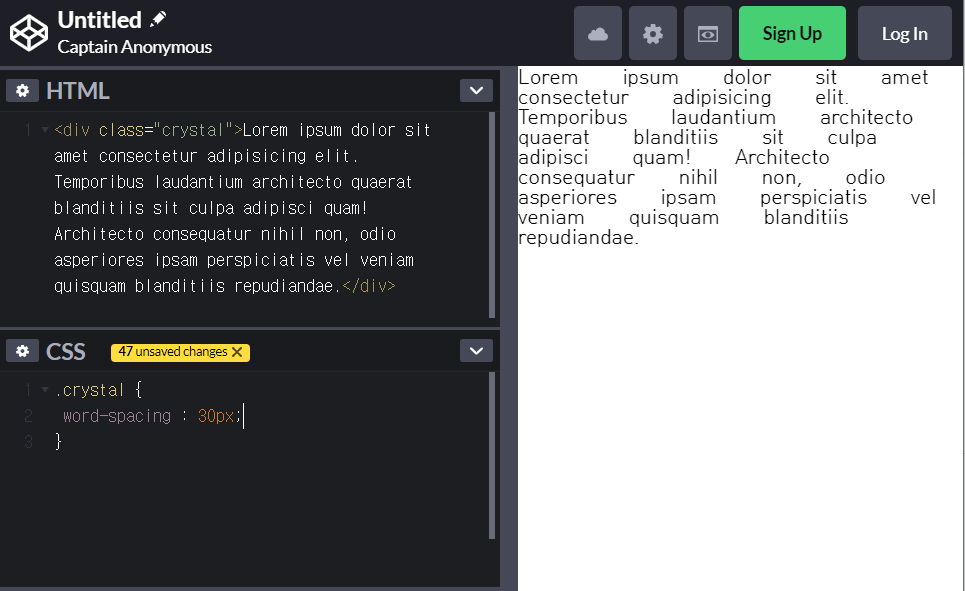Click the CSS panel title label
This screenshot has height=591, width=965.
tap(66, 352)
